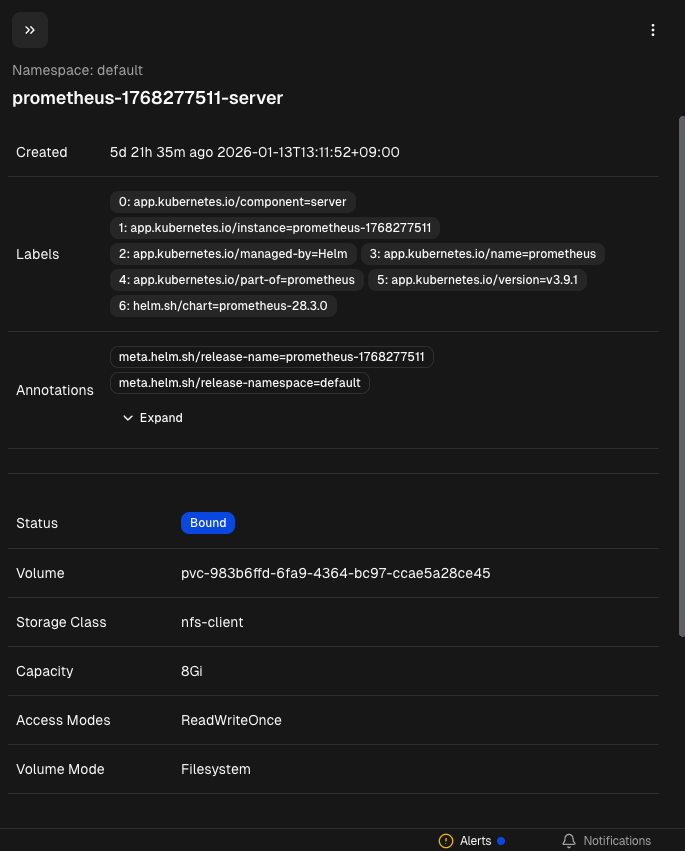This screenshot has width=685, height=851.
Task: Open Alerts from the bottom status bar
Action: click(475, 841)
